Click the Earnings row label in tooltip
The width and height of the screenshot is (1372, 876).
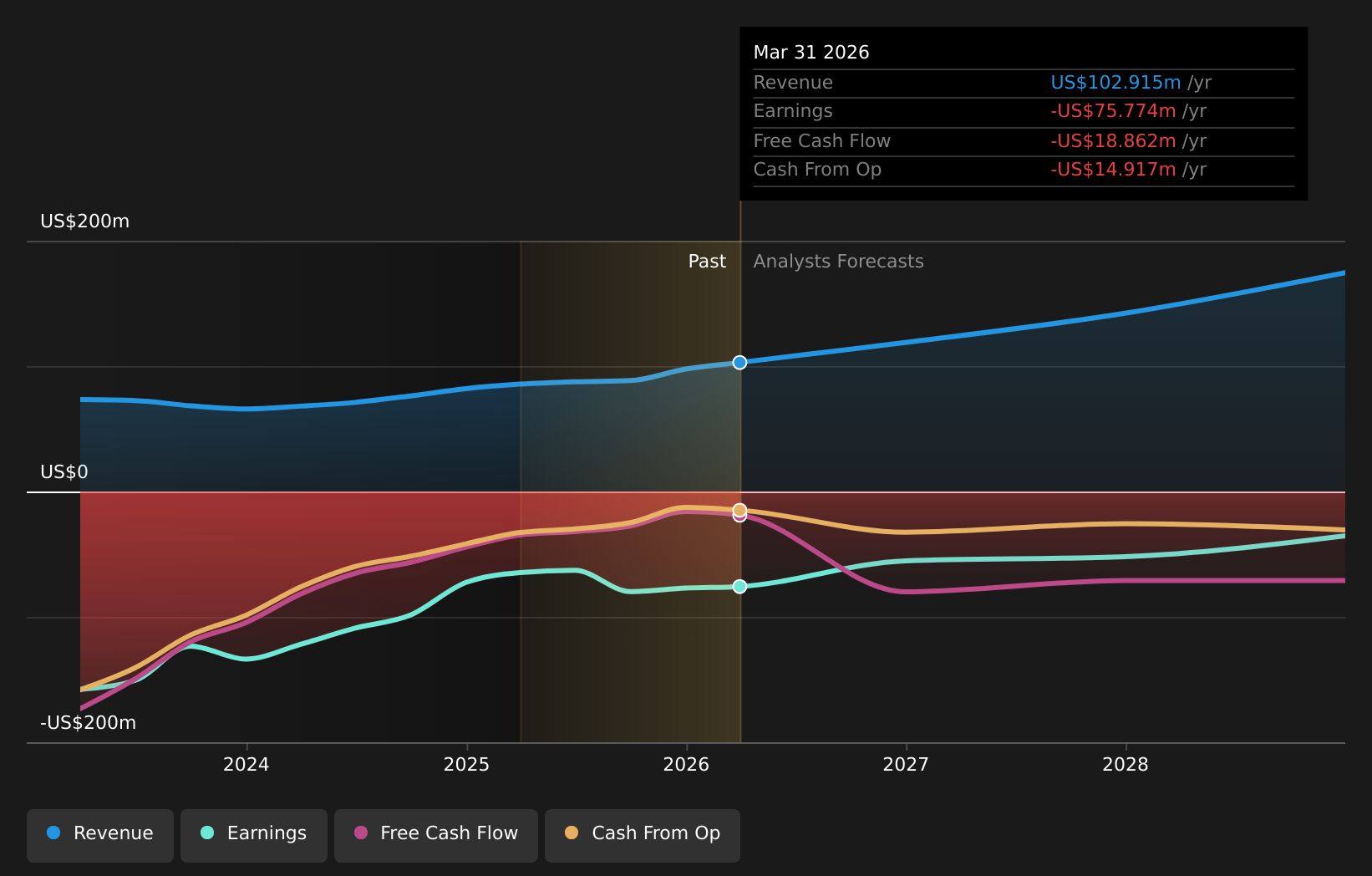(793, 111)
